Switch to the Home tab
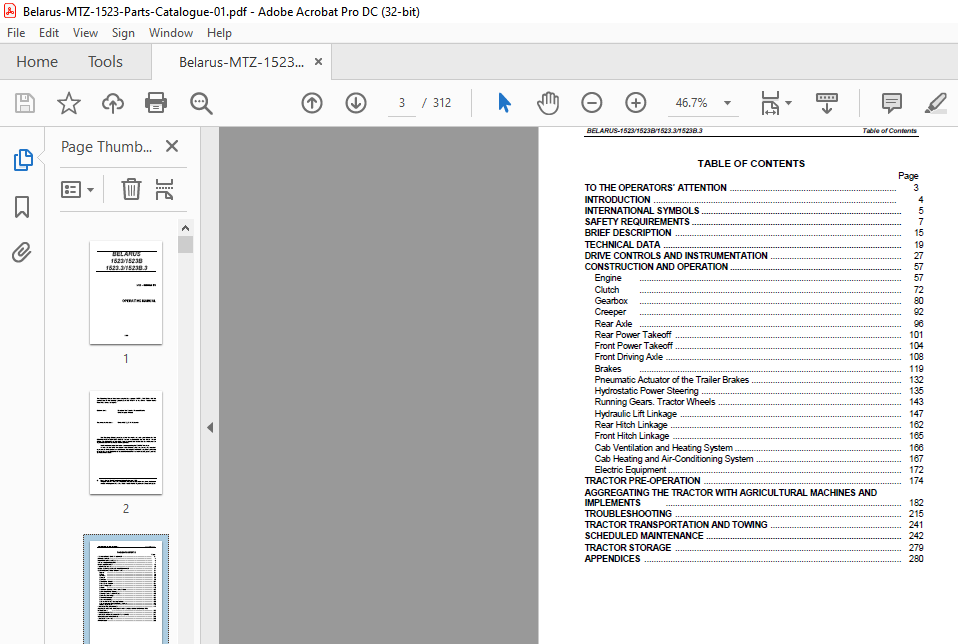This screenshot has height=644, width=958. click(x=37, y=62)
